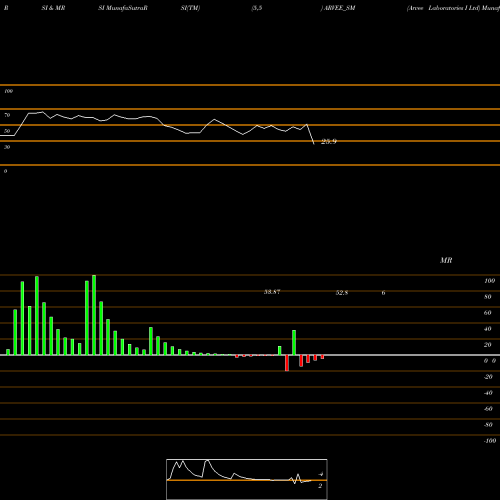Click the 30 level on the RSI axis

[x=7, y=147]
